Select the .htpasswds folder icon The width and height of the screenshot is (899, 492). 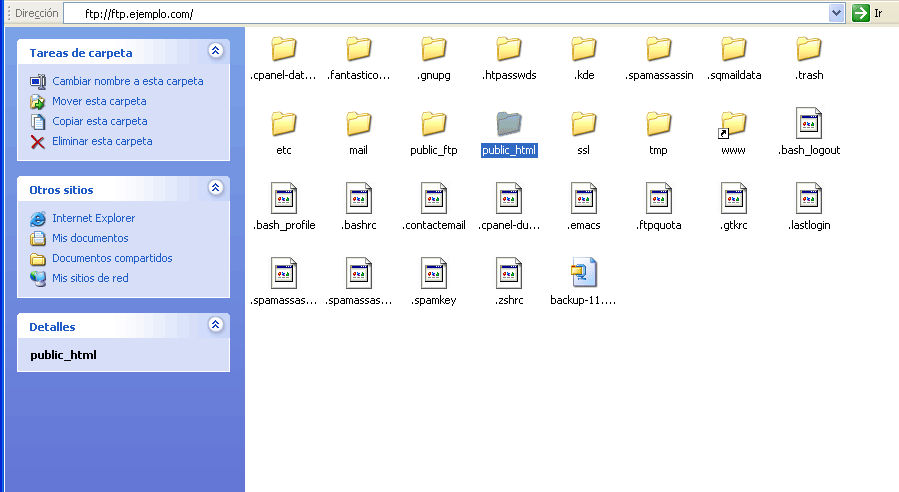click(x=509, y=49)
